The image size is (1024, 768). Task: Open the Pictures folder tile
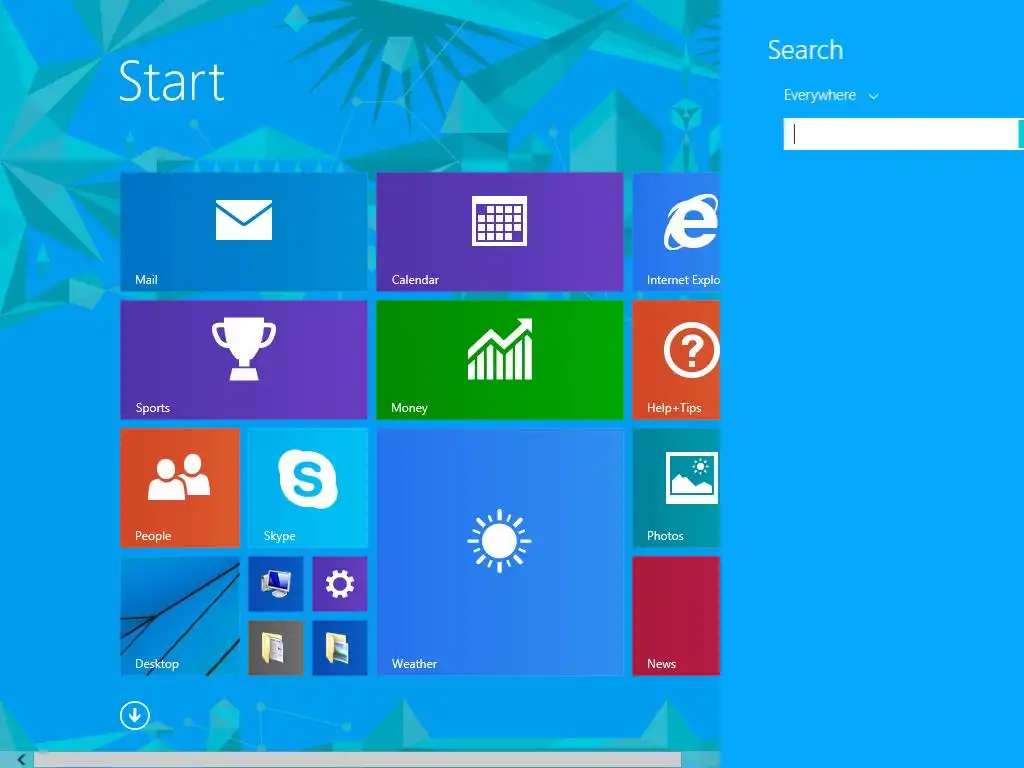coord(340,648)
